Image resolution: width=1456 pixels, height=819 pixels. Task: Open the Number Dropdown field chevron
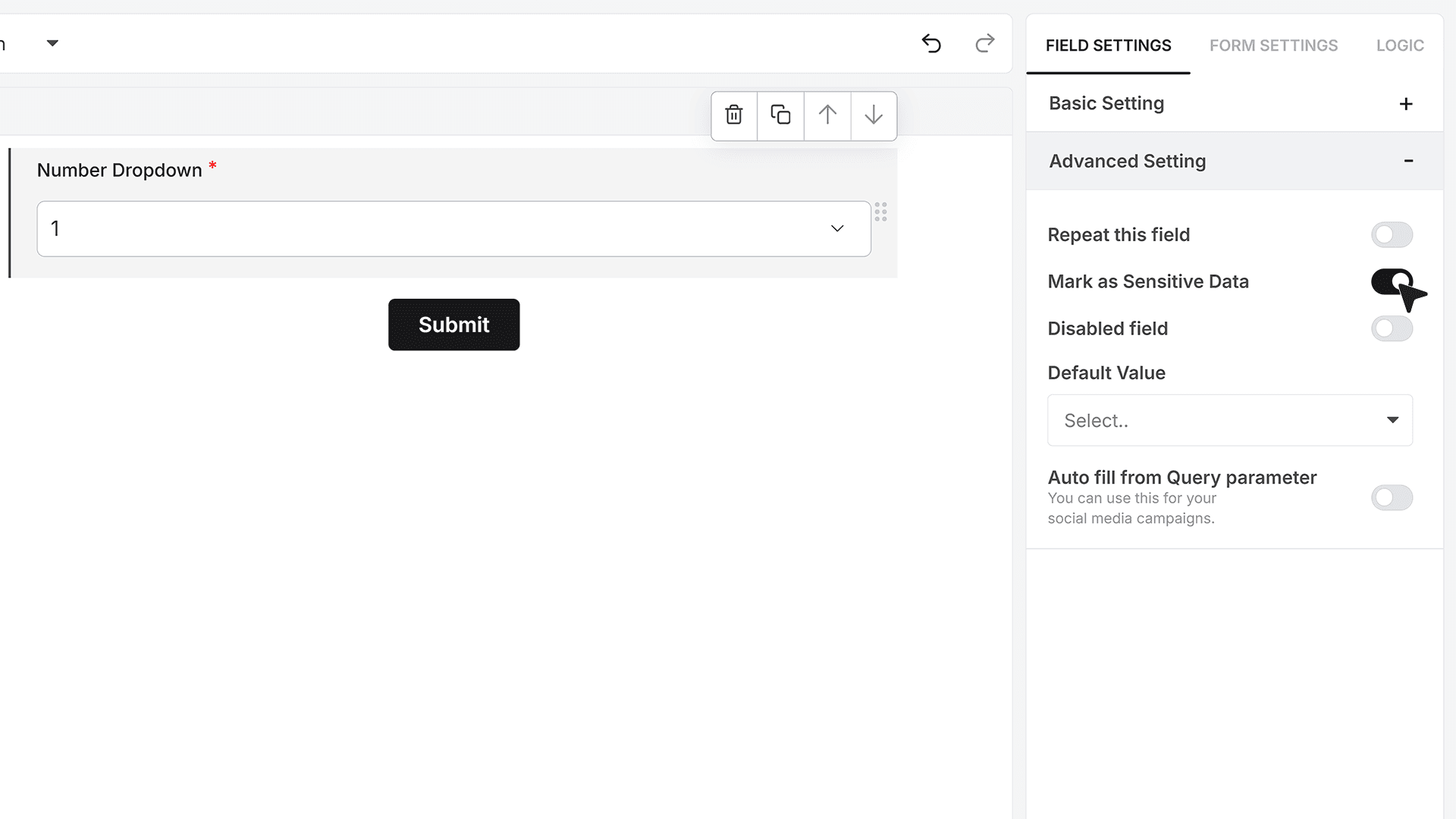(837, 228)
